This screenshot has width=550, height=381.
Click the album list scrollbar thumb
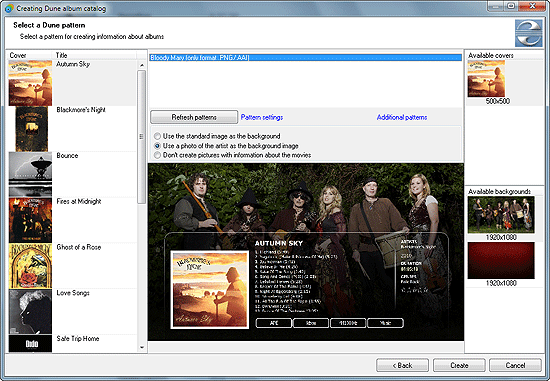(142, 137)
